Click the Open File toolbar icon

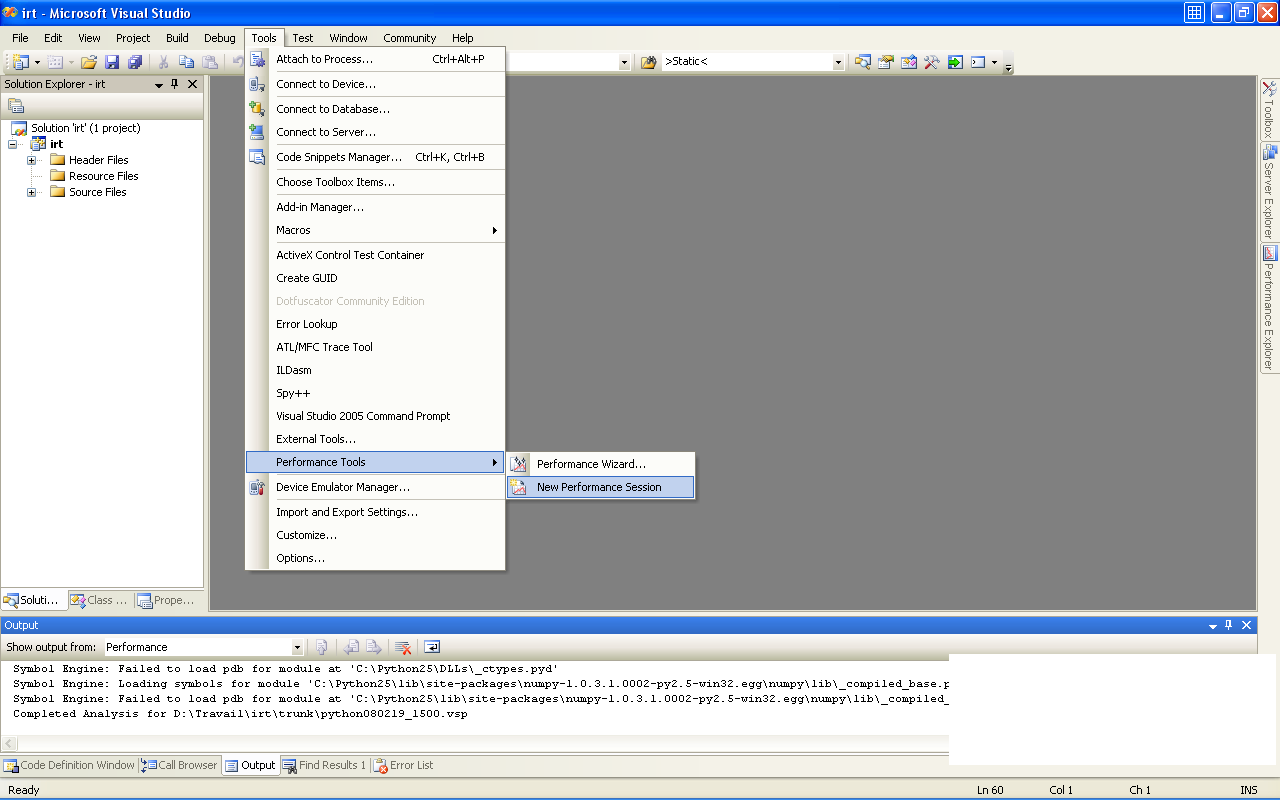click(89, 62)
